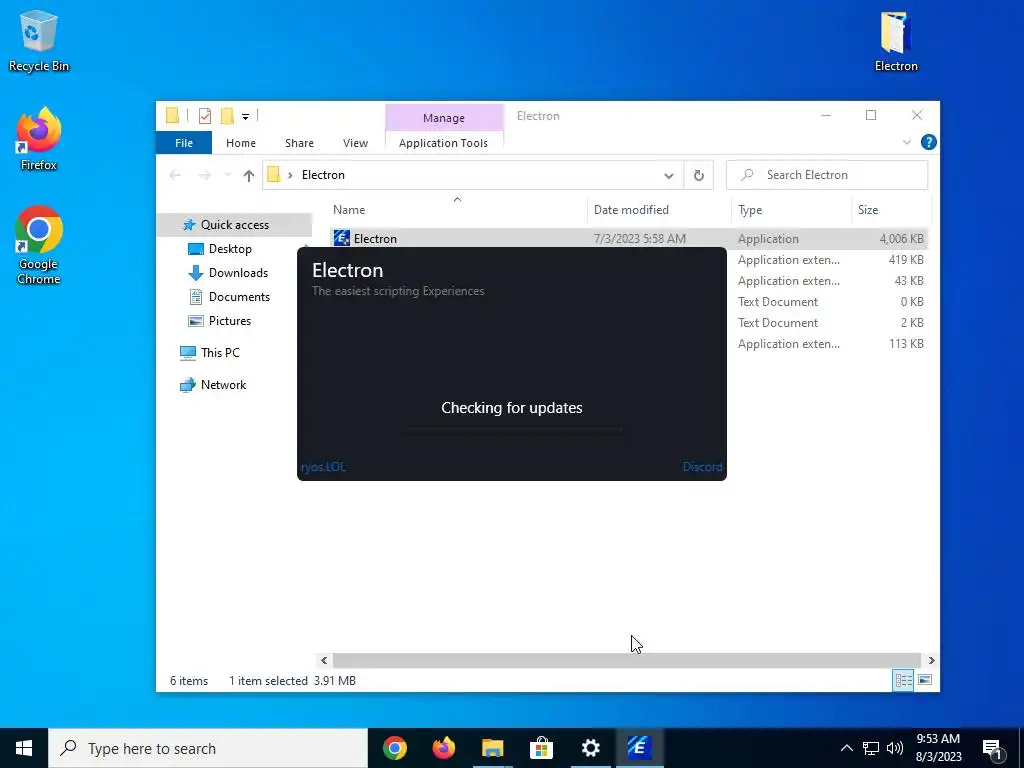Switch to Electron app in taskbar
This screenshot has height=768, width=1024.
click(639, 748)
